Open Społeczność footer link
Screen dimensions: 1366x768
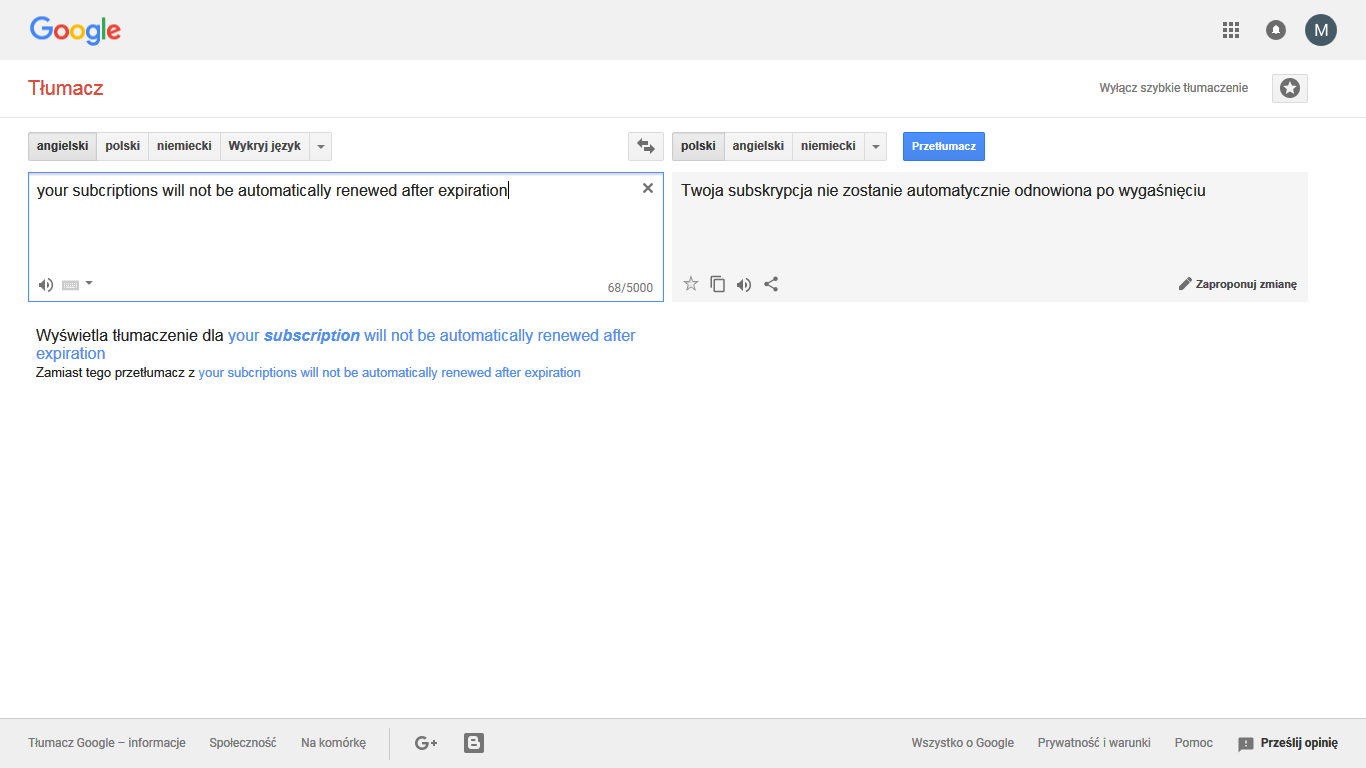(x=243, y=743)
